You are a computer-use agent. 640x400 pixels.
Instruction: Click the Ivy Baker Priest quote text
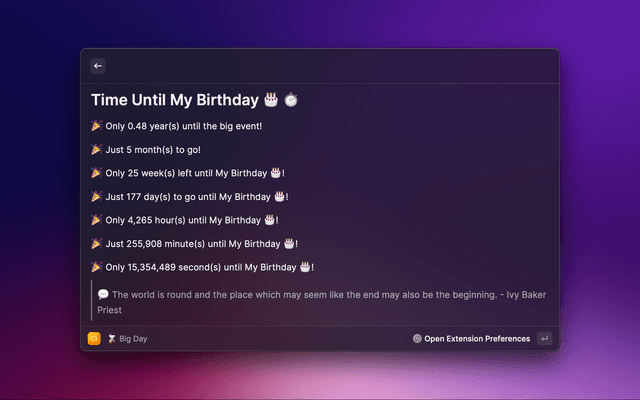(322, 302)
